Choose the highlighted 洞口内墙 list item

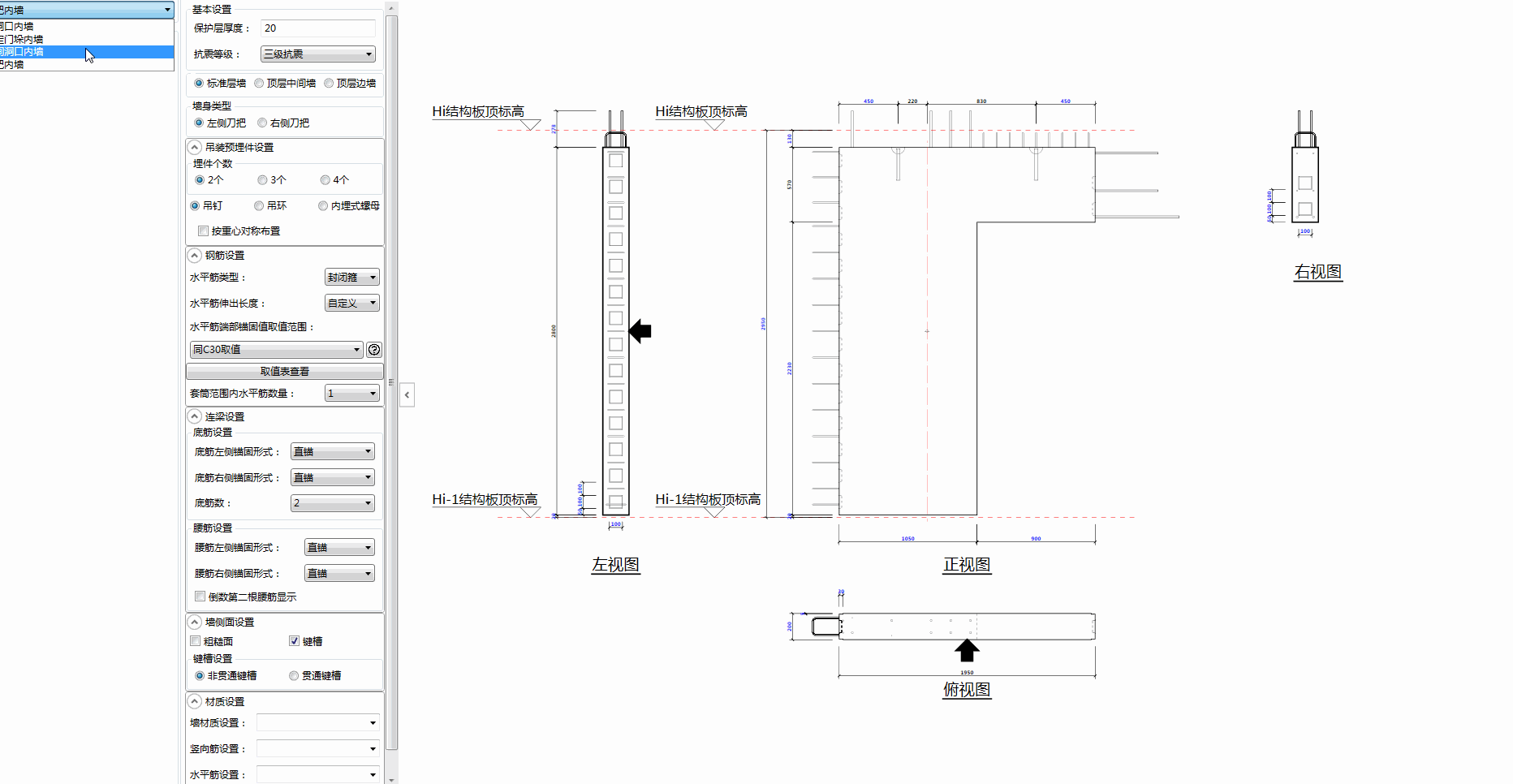pos(24,52)
